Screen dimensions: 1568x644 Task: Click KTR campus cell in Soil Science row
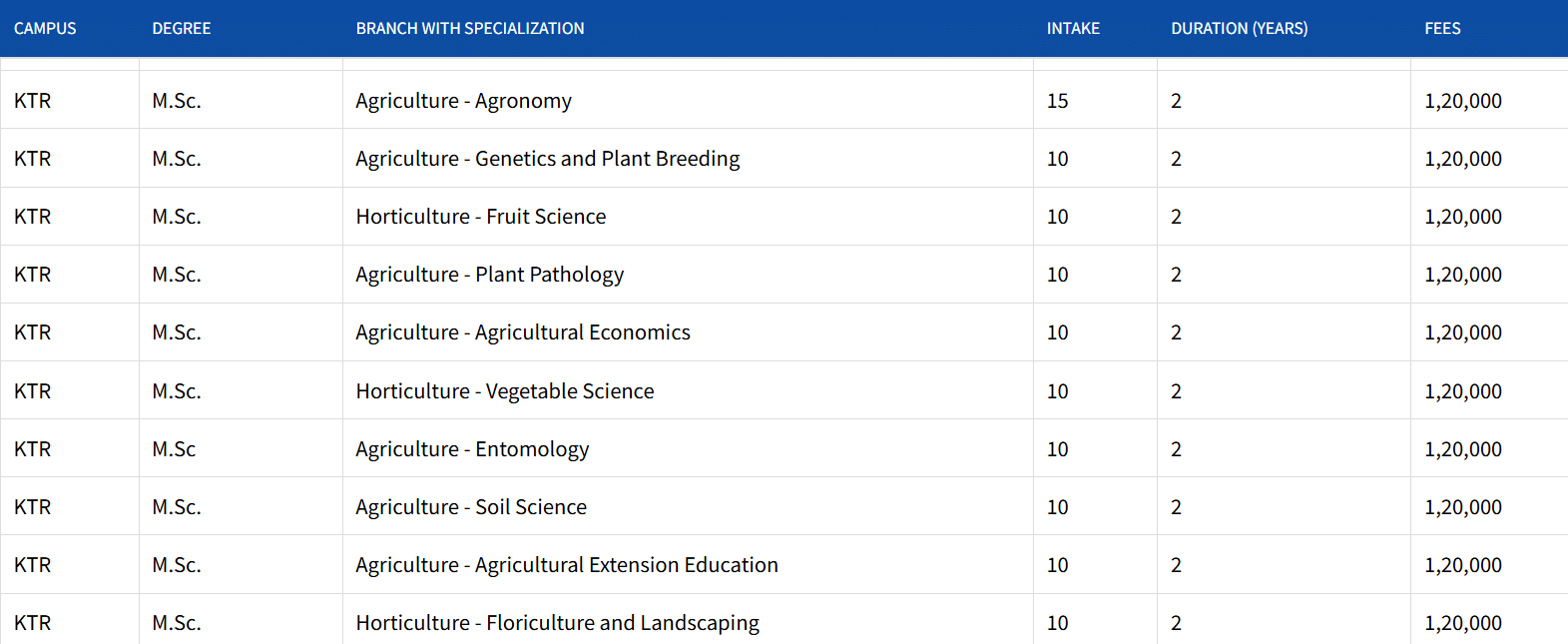(x=33, y=507)
